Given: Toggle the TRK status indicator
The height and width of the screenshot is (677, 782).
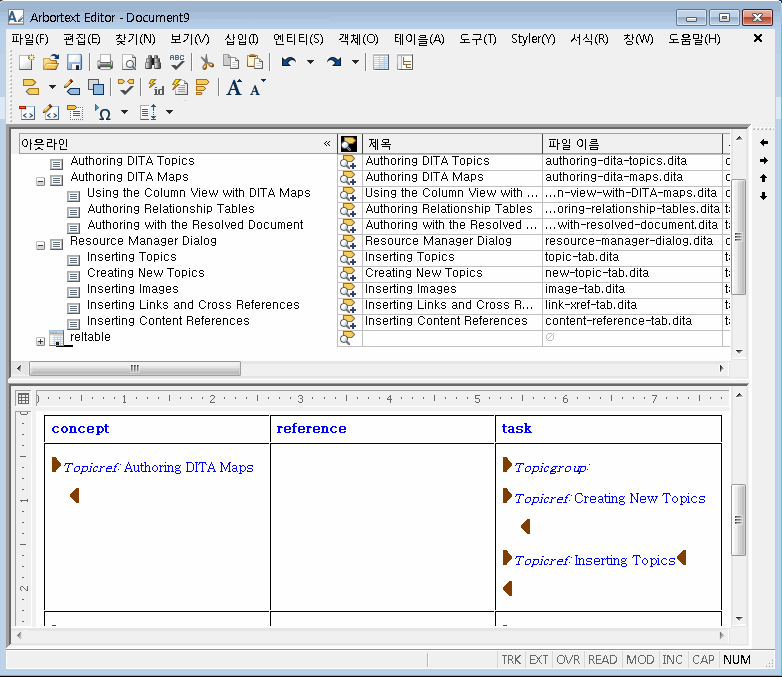Looking at the screenshot, I should (511, 660).
